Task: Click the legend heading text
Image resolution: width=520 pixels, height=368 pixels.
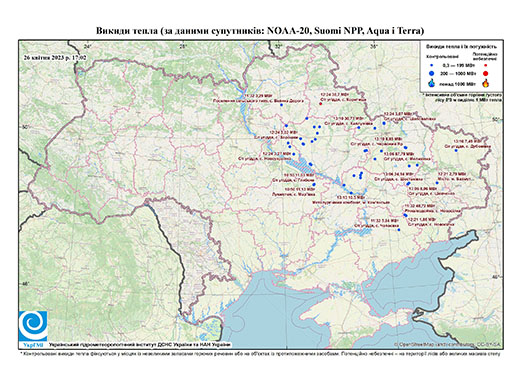Action: (x=462, y=47)
